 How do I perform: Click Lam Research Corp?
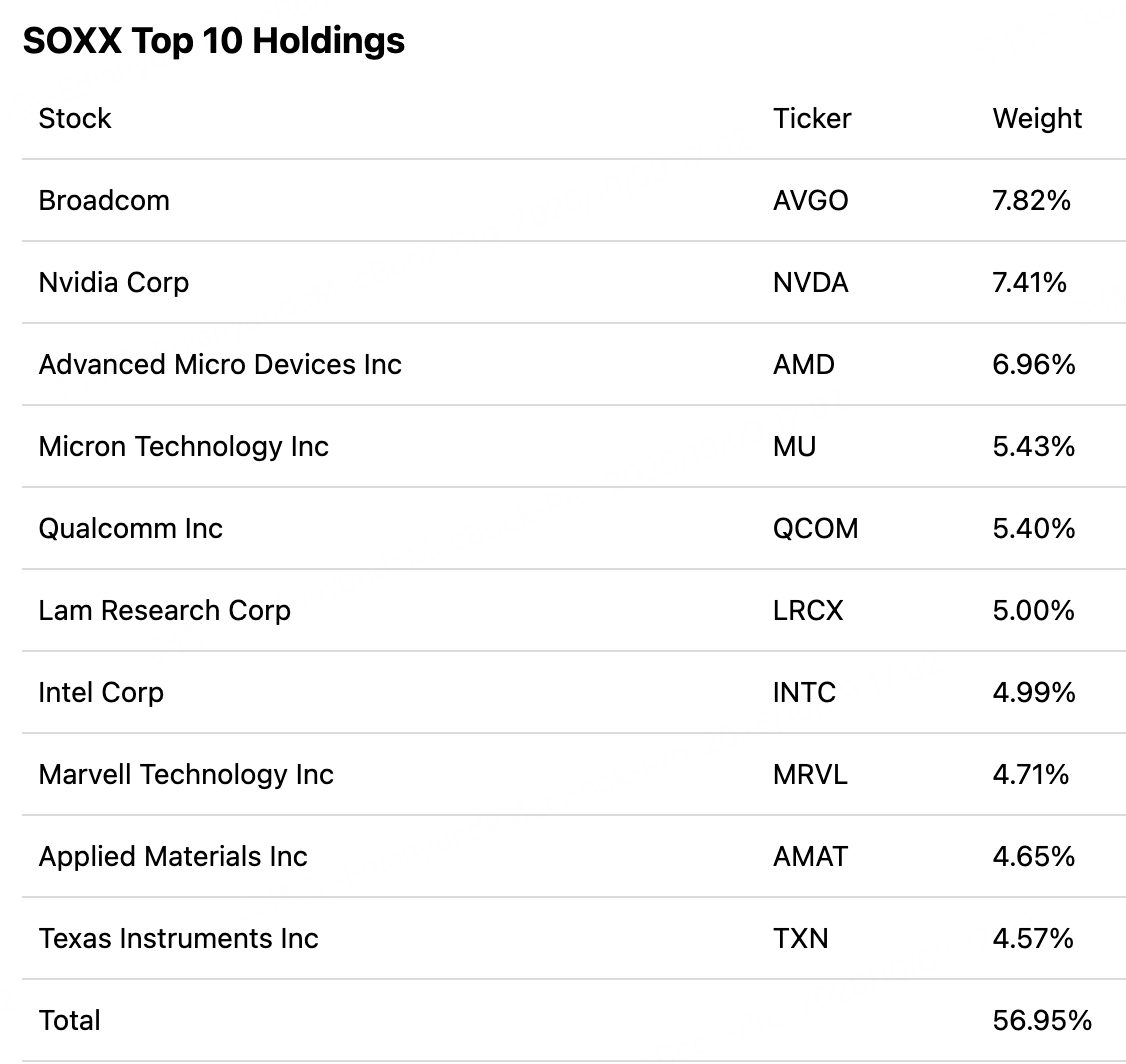[165, 610]
